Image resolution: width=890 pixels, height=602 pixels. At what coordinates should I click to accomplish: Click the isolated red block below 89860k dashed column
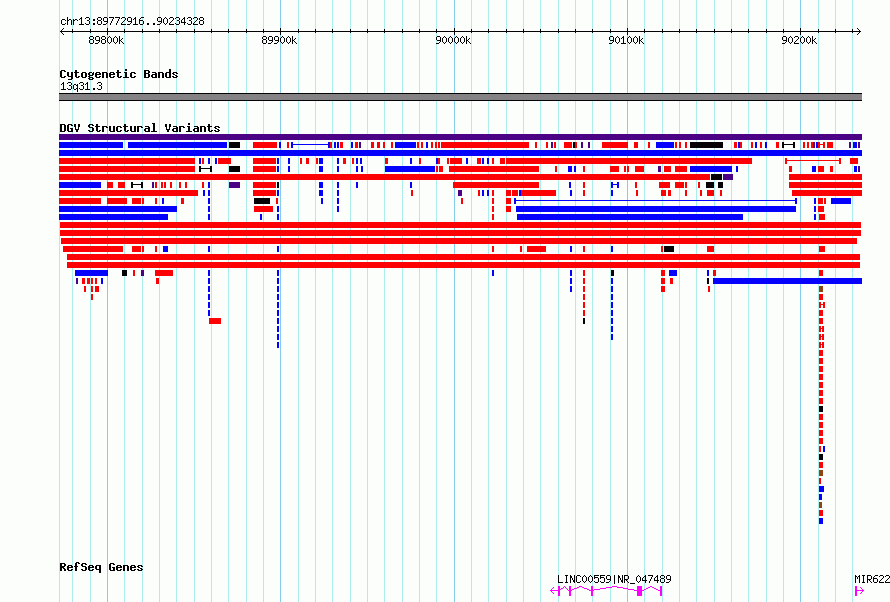[215, 321]
